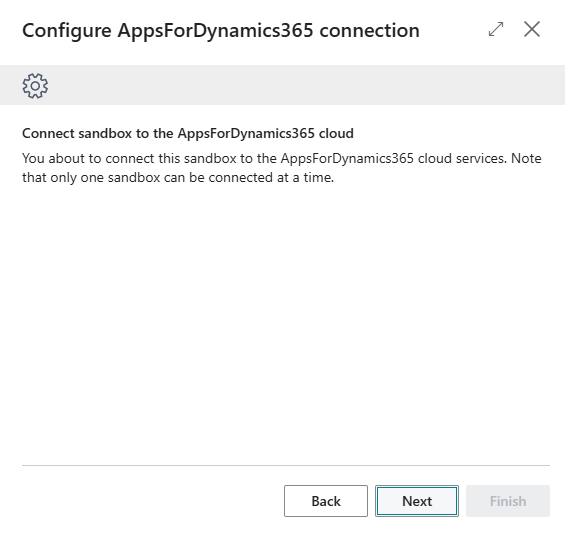Screen dimensions: 565x538
Task: Click the text 'that only one sandbox can be connected'
Action: click(148, 178)
